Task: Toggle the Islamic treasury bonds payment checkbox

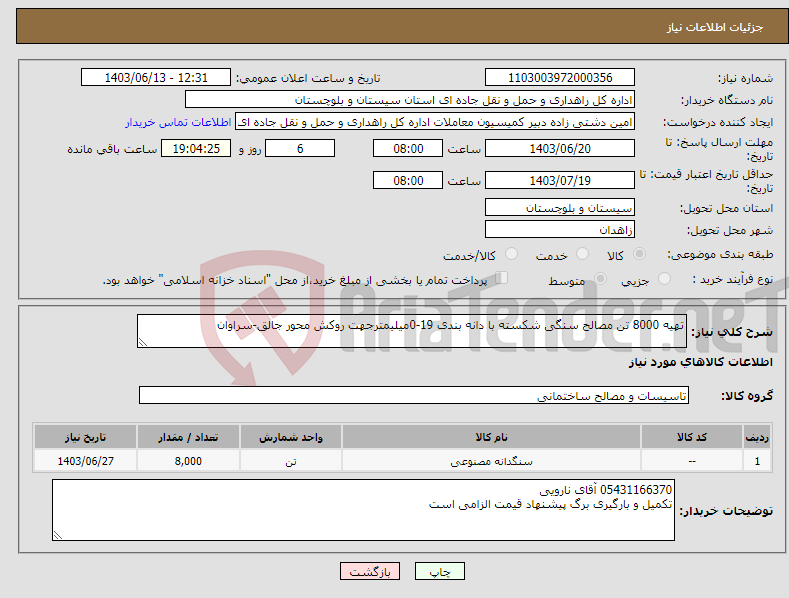Action: click(x=502, y=277)
